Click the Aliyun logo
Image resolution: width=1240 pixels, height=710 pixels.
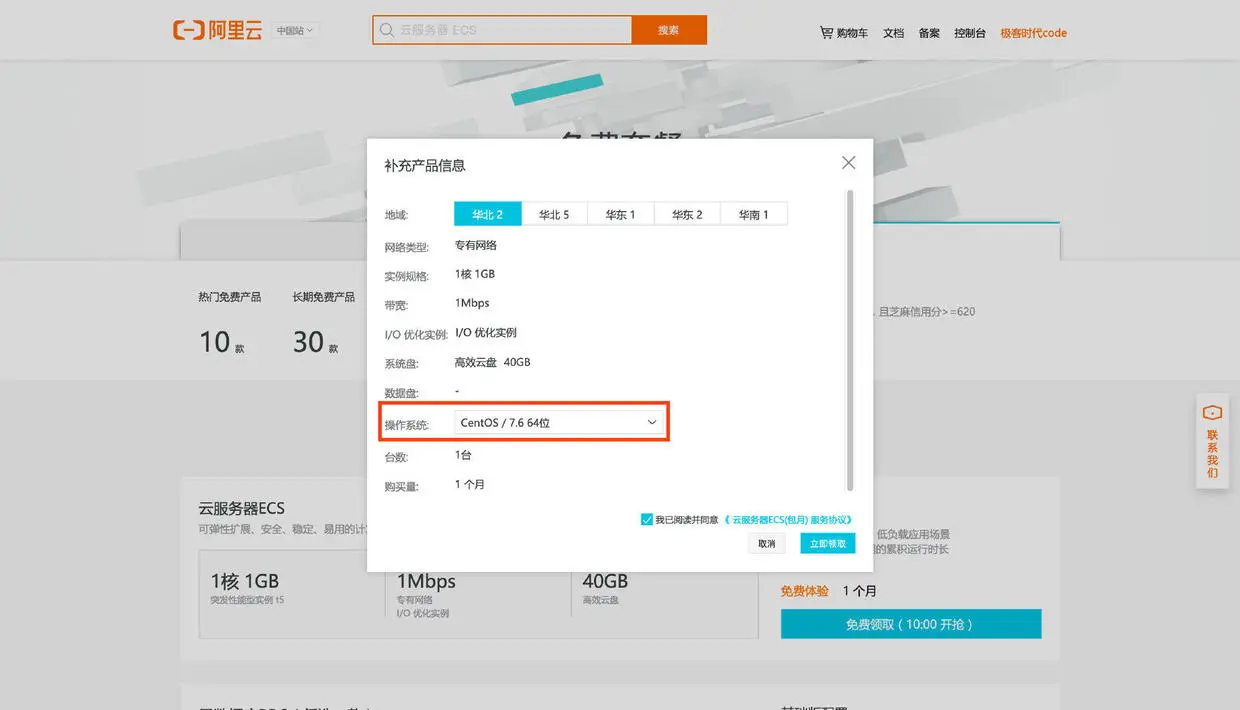click(217, 30)
